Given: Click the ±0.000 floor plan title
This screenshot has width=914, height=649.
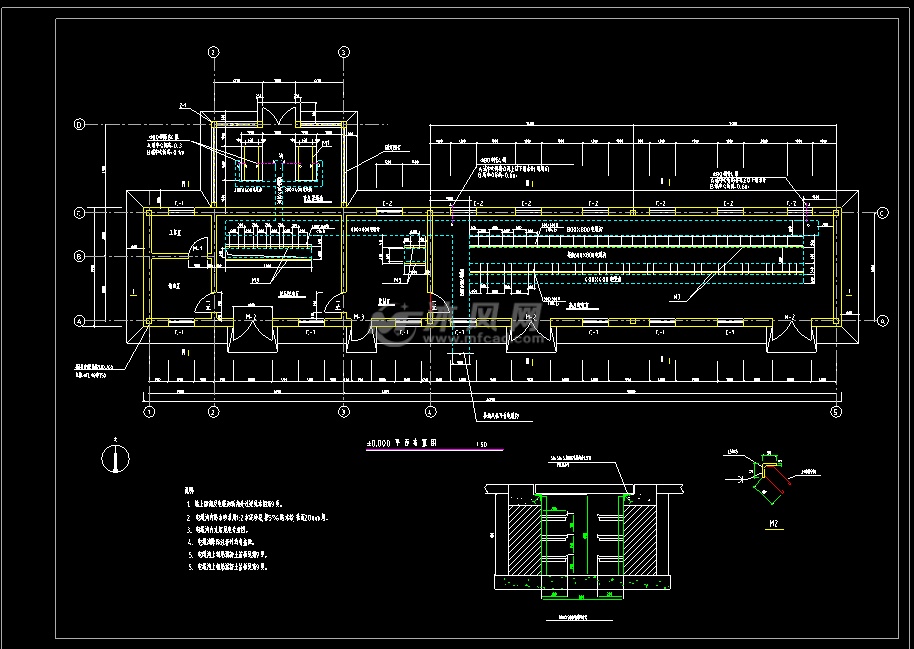Looking at the screenshot, I should click(399, 446).
